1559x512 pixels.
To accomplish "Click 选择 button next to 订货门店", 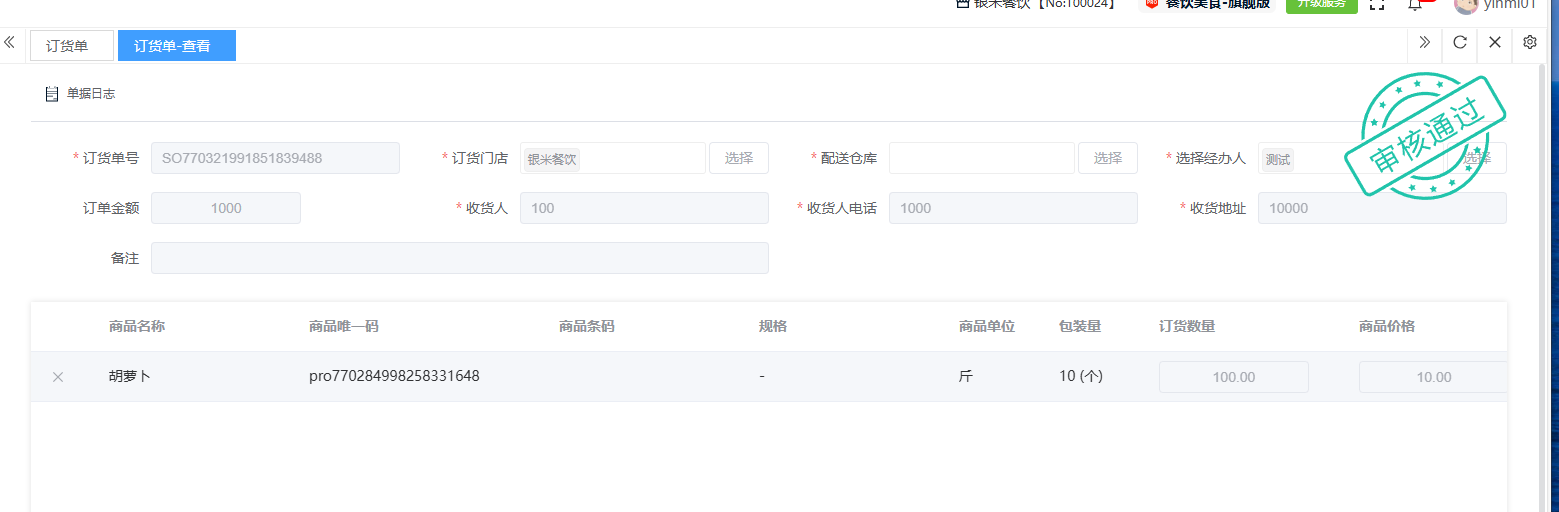I will 738,158.
